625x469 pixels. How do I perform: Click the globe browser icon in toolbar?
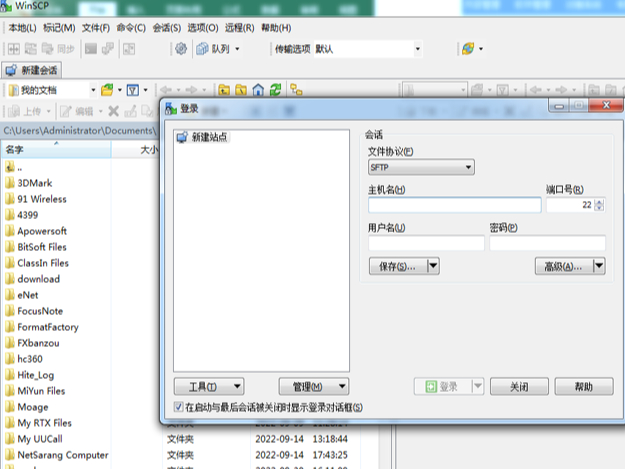(468, 49)
